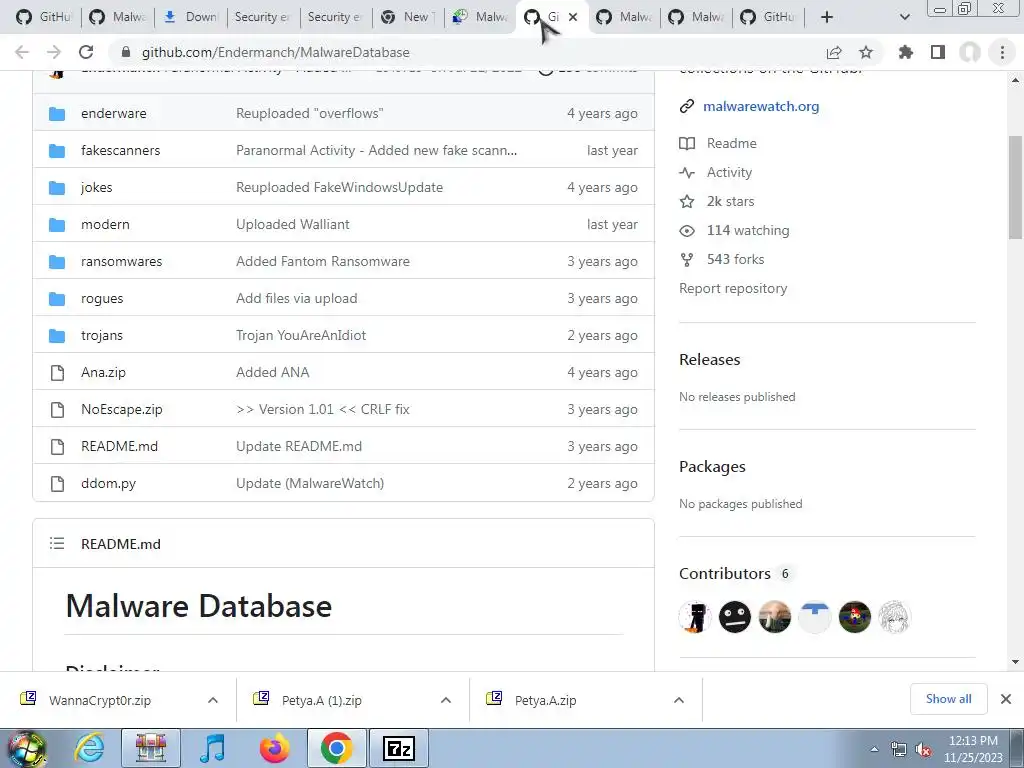Image resolution: width=1024 pixels, height=768 pixels.
Task: Reload the page in Chrome
Action: point(86,52)
